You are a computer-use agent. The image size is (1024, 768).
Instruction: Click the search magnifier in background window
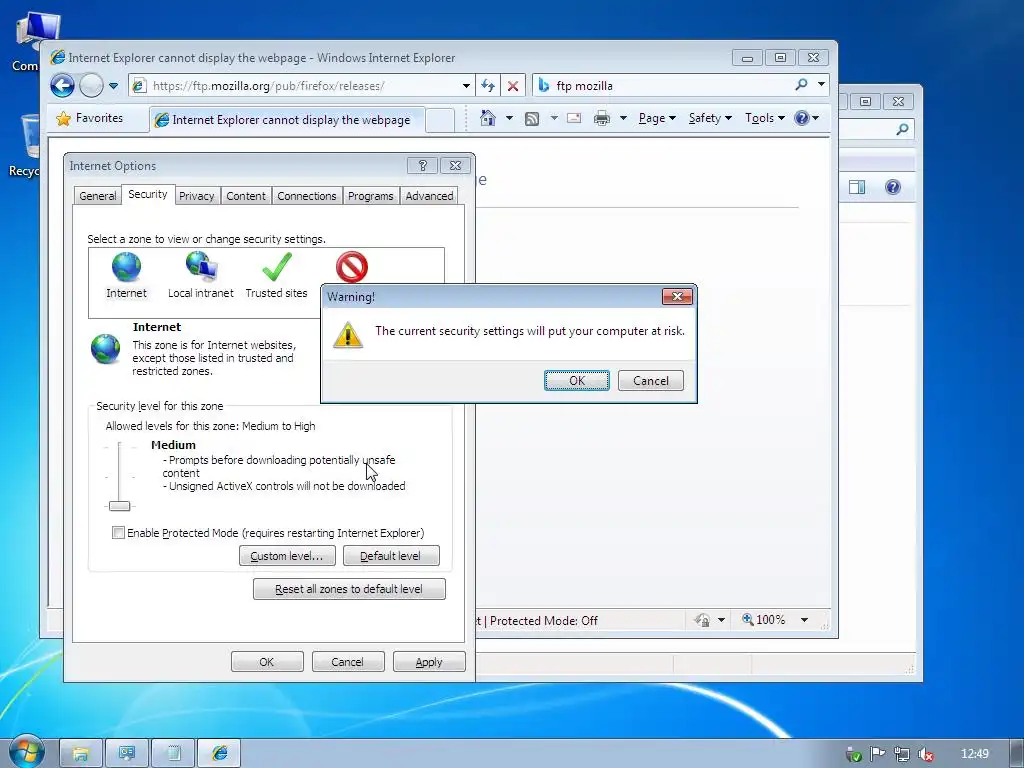(x=902, y=129)
